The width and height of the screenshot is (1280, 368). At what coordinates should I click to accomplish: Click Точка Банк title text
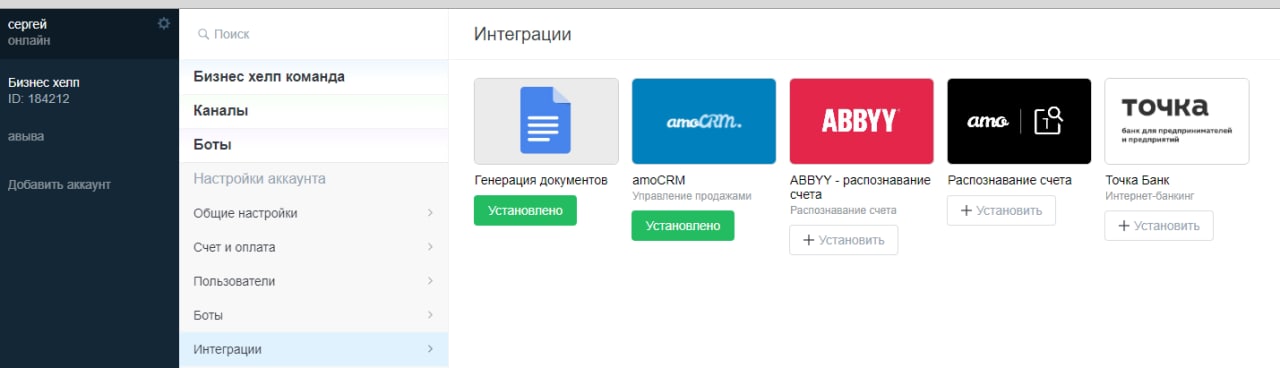1137,180
